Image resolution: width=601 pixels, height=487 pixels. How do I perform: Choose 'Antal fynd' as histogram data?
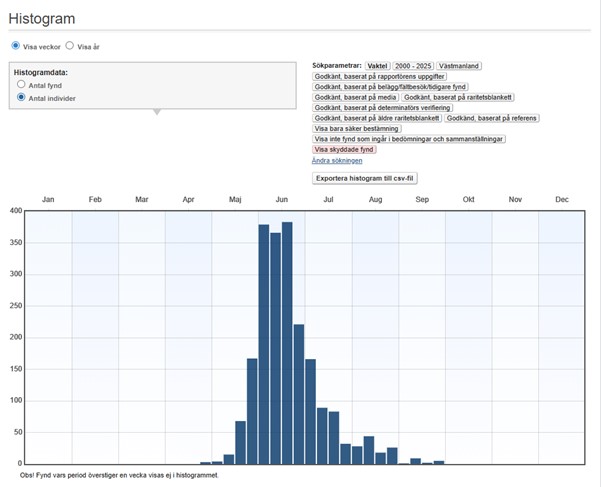point(22,85)
